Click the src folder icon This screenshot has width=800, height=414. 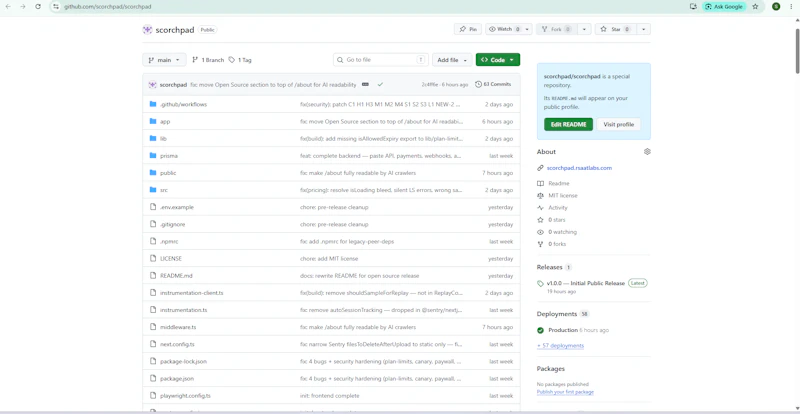153,190
